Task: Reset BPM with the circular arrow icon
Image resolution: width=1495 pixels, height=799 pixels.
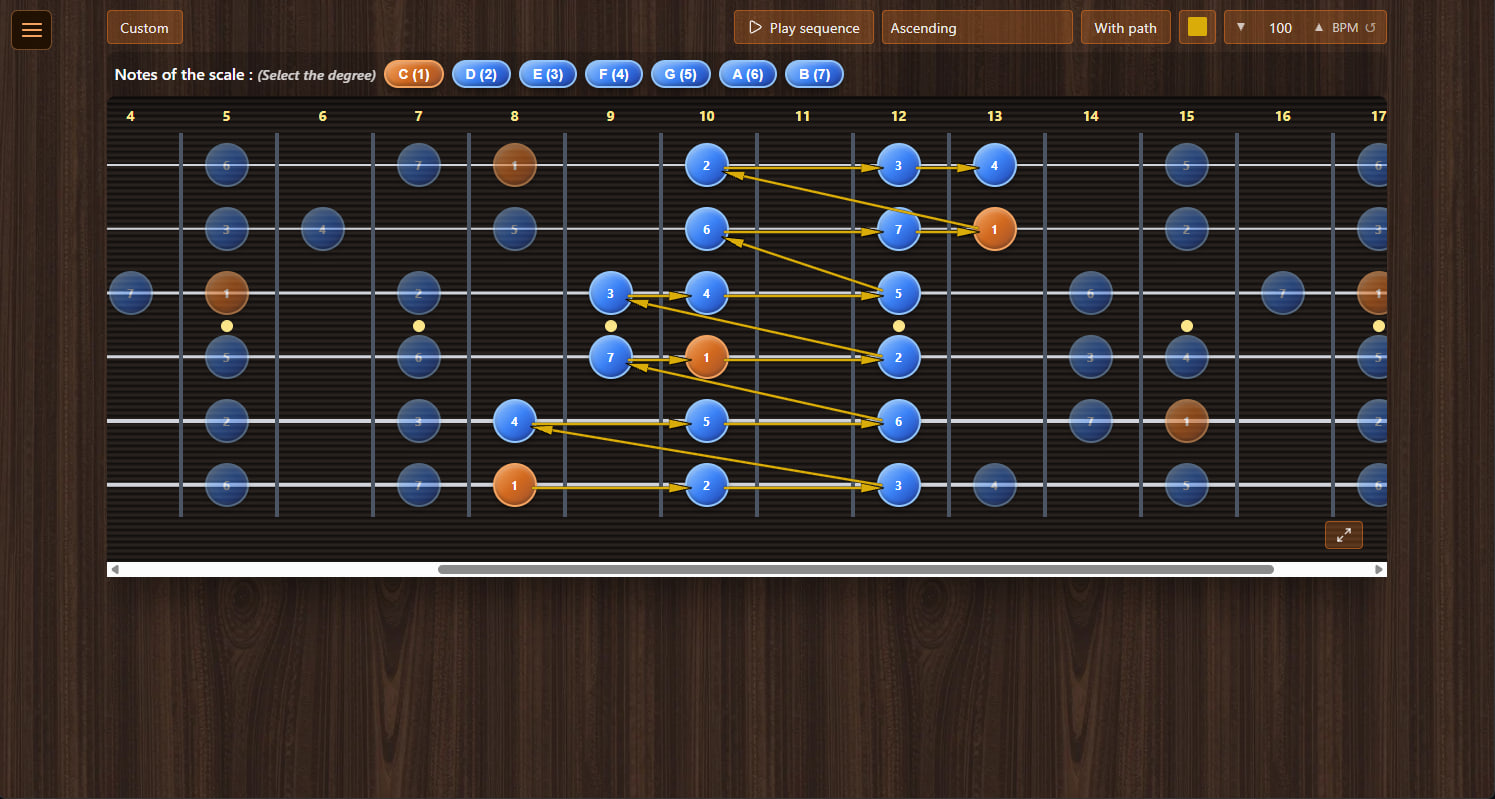Action: [x=1370, y=28]
